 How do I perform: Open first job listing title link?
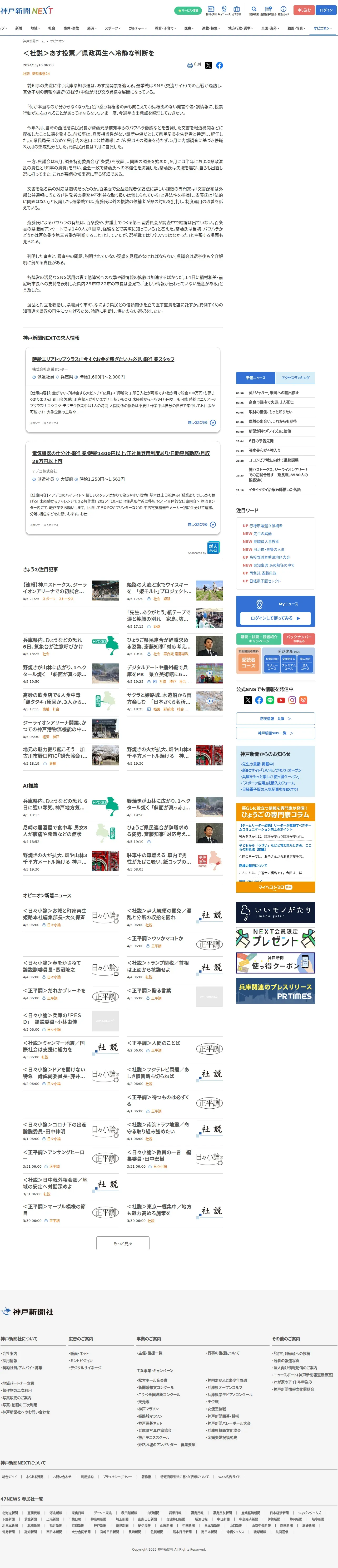tap(103, 359)
